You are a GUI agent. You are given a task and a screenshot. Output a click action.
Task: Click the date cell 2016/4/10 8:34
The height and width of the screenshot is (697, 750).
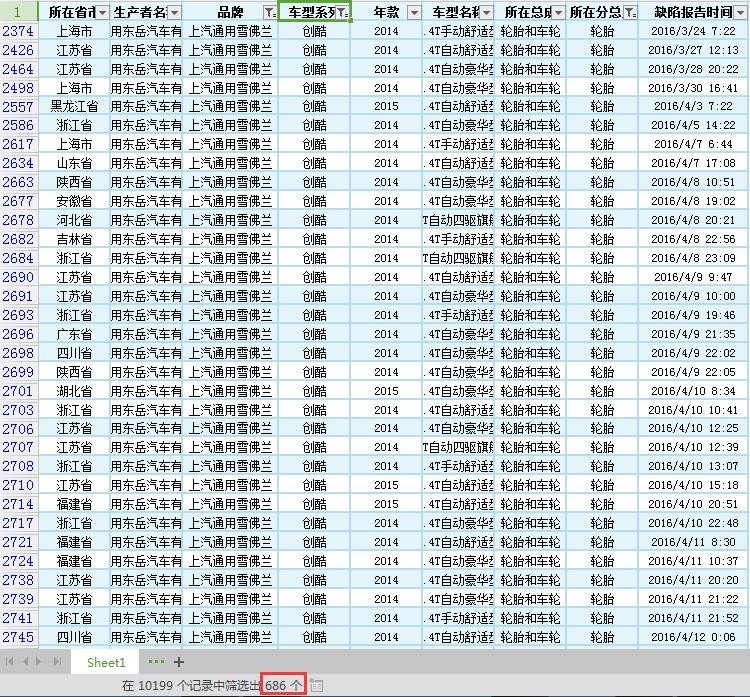coord(693,391)
